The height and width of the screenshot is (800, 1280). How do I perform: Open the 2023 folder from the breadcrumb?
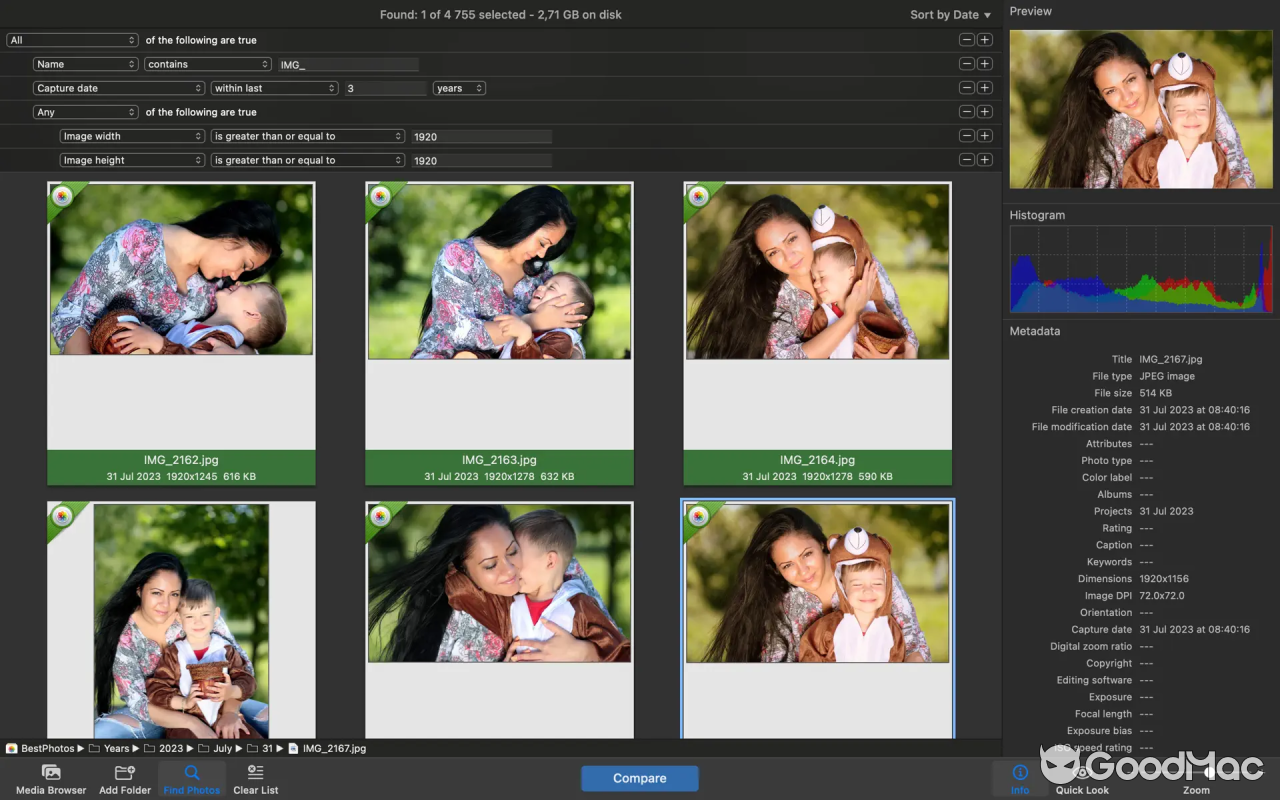170,748
